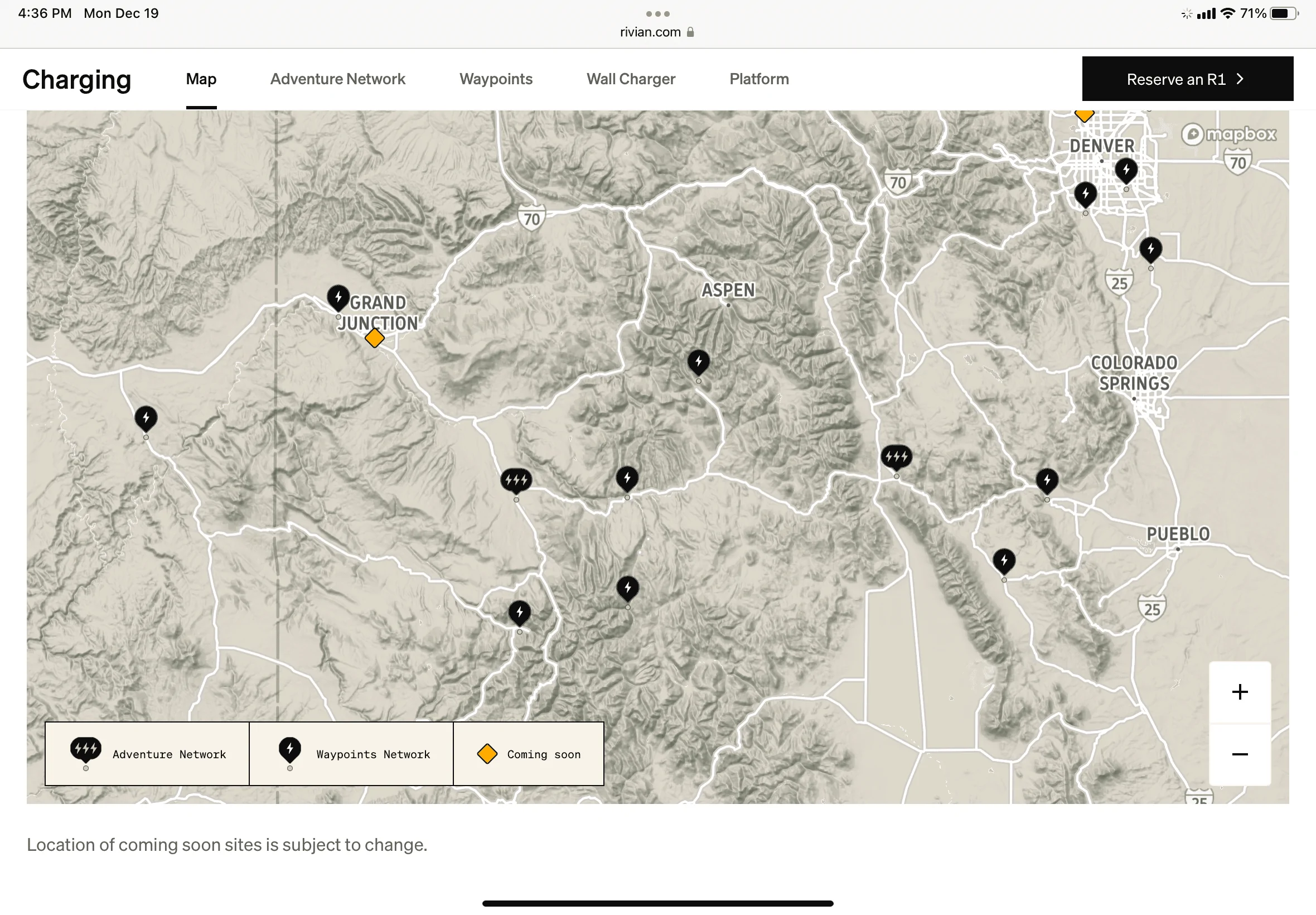
Task: Open the Waypoints pin just right of the western Adventure Network pin
Action: click(x=627, y=479)
